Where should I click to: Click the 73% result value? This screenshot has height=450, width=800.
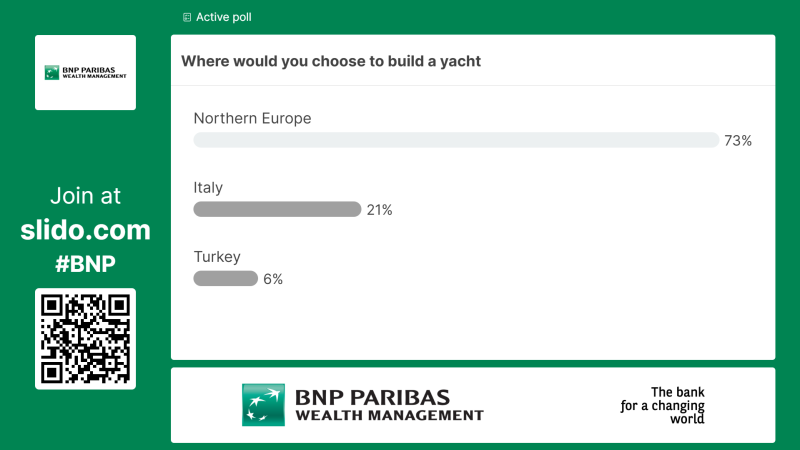click(738, 141)
